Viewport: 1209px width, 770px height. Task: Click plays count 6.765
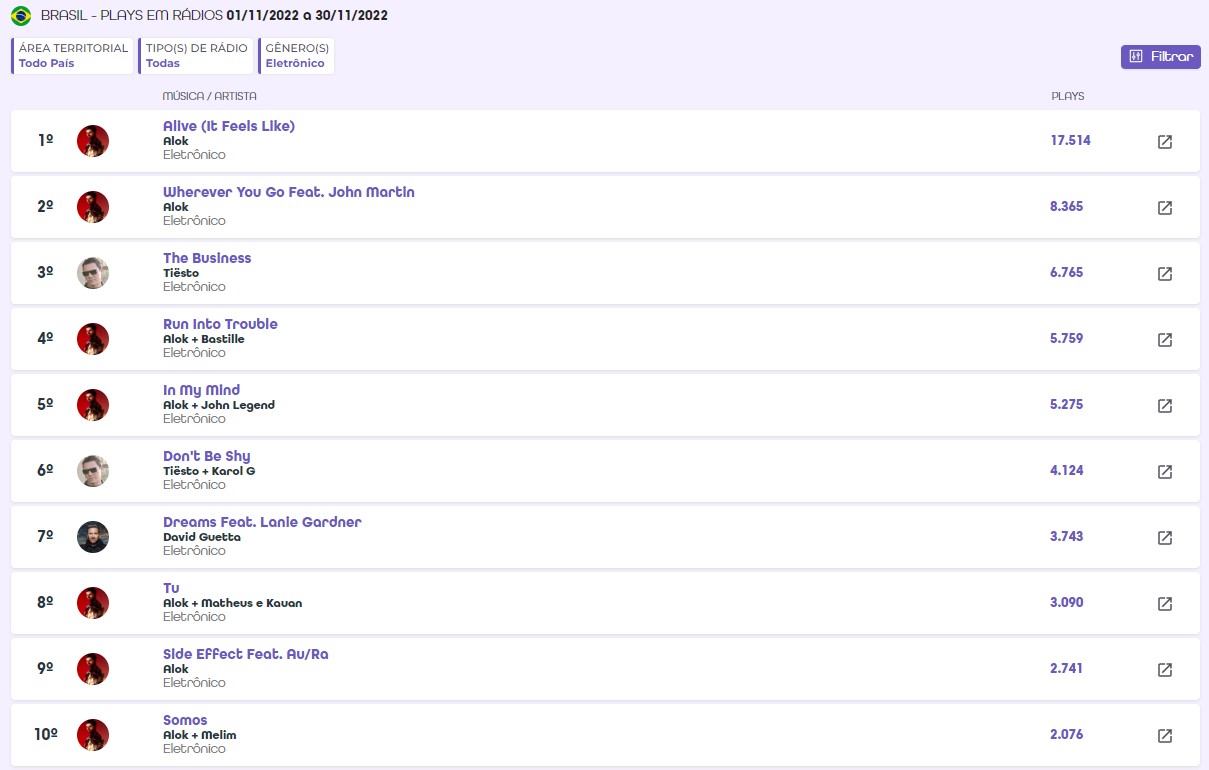[x=1067, y=273]
